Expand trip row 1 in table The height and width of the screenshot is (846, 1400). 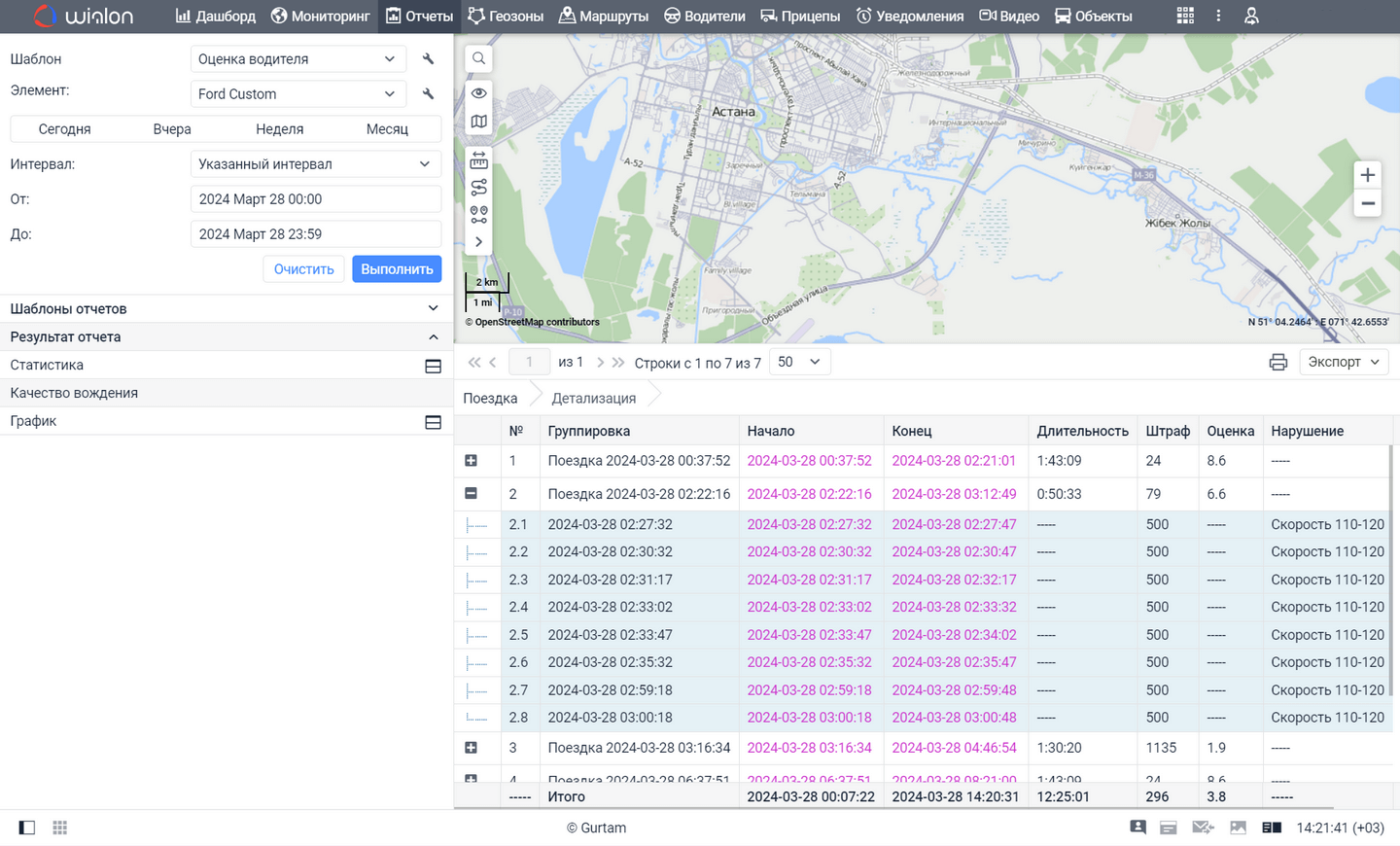coord(471,461)
